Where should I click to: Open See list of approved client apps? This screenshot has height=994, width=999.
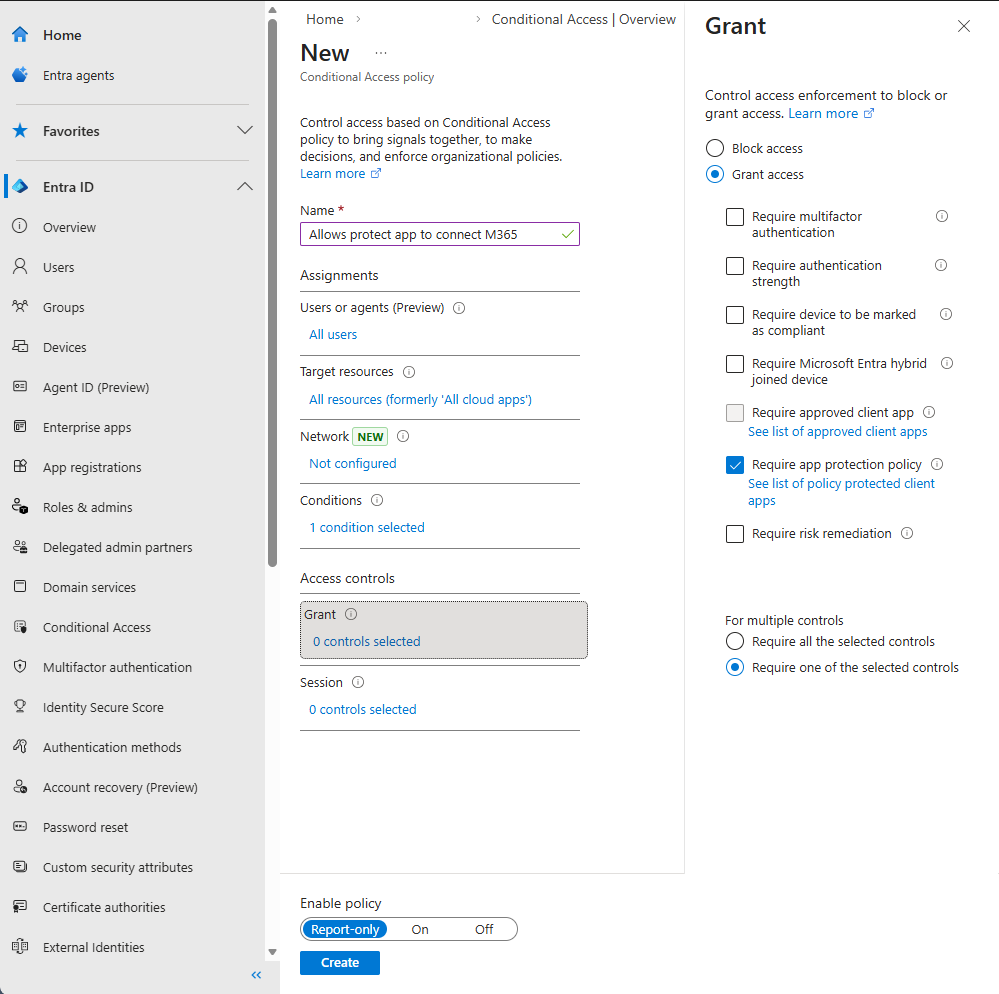tap(838, 432)
